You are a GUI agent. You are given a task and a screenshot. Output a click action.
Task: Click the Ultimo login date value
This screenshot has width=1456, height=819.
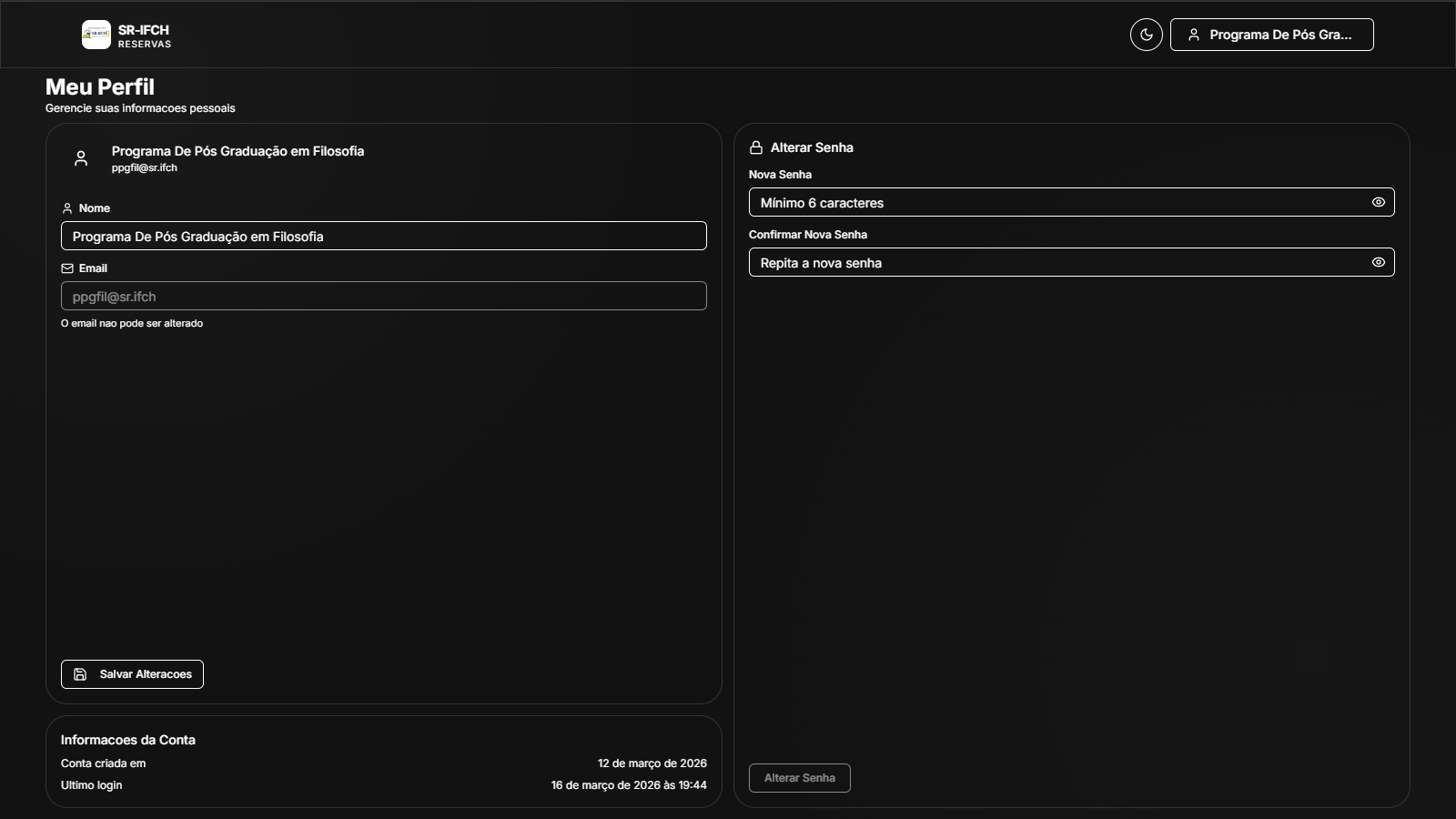628,785
